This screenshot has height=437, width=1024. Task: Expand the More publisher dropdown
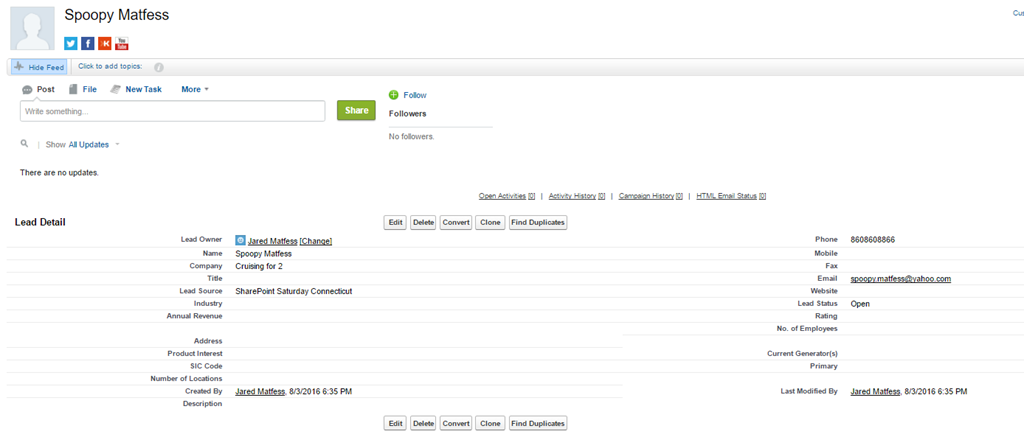pos(195,89)
